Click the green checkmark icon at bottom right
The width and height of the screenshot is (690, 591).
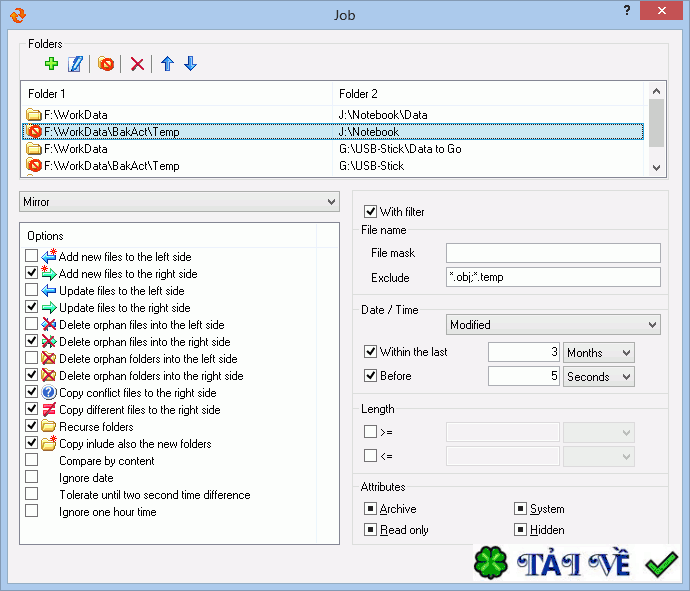click(660, 566)
